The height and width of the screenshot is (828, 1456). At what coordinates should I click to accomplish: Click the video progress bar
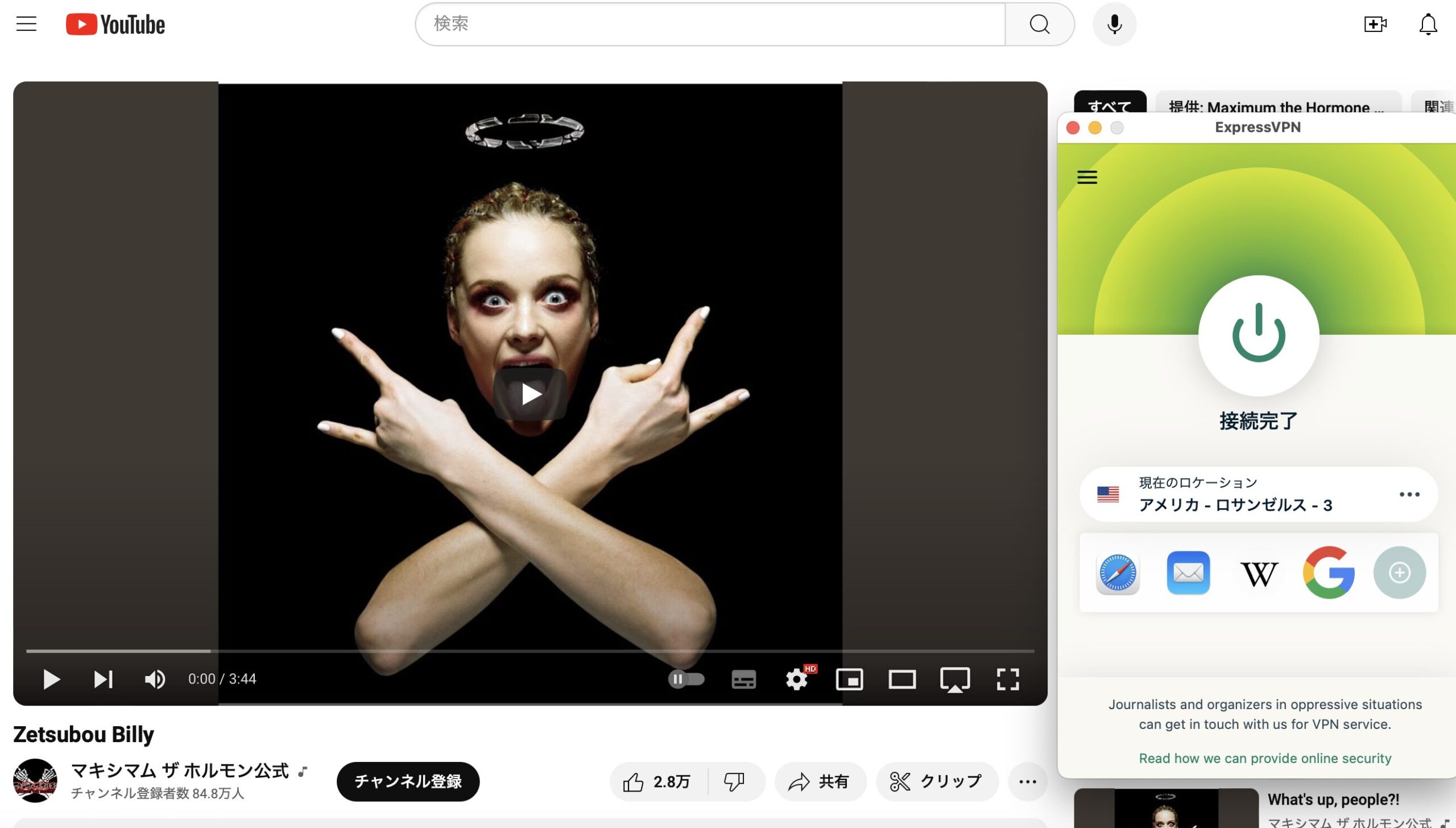(x=530, y=650)
